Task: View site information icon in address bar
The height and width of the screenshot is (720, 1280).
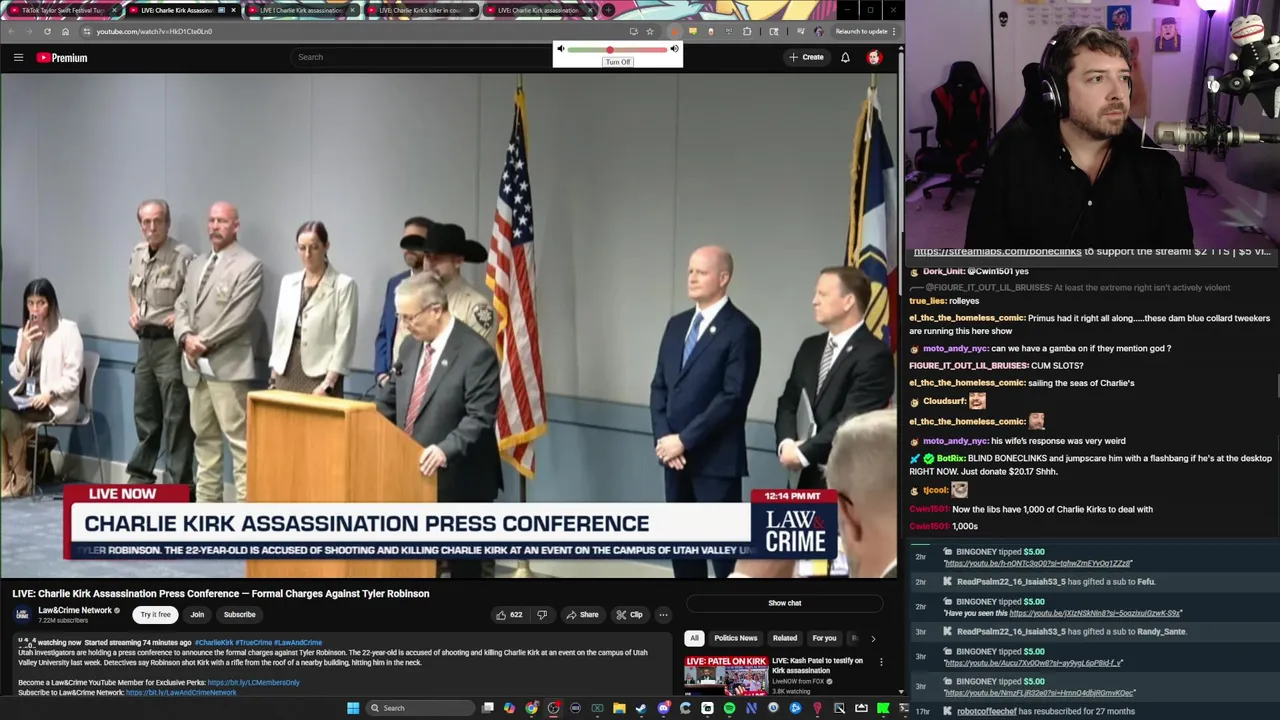Action: tap(86, 31)
